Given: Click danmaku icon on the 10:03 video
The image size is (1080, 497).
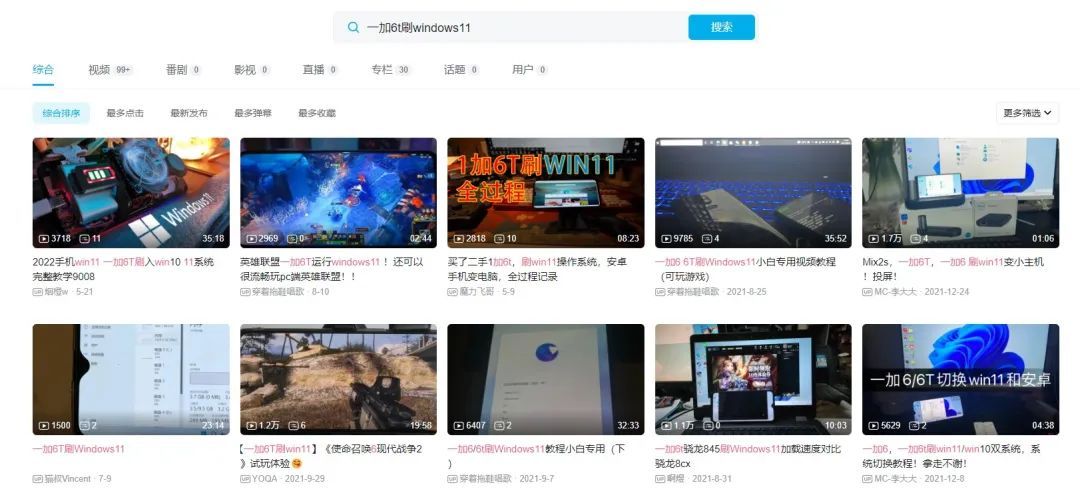Looking at the screenshot, I should pyautogui.click(x=709, y=425).
